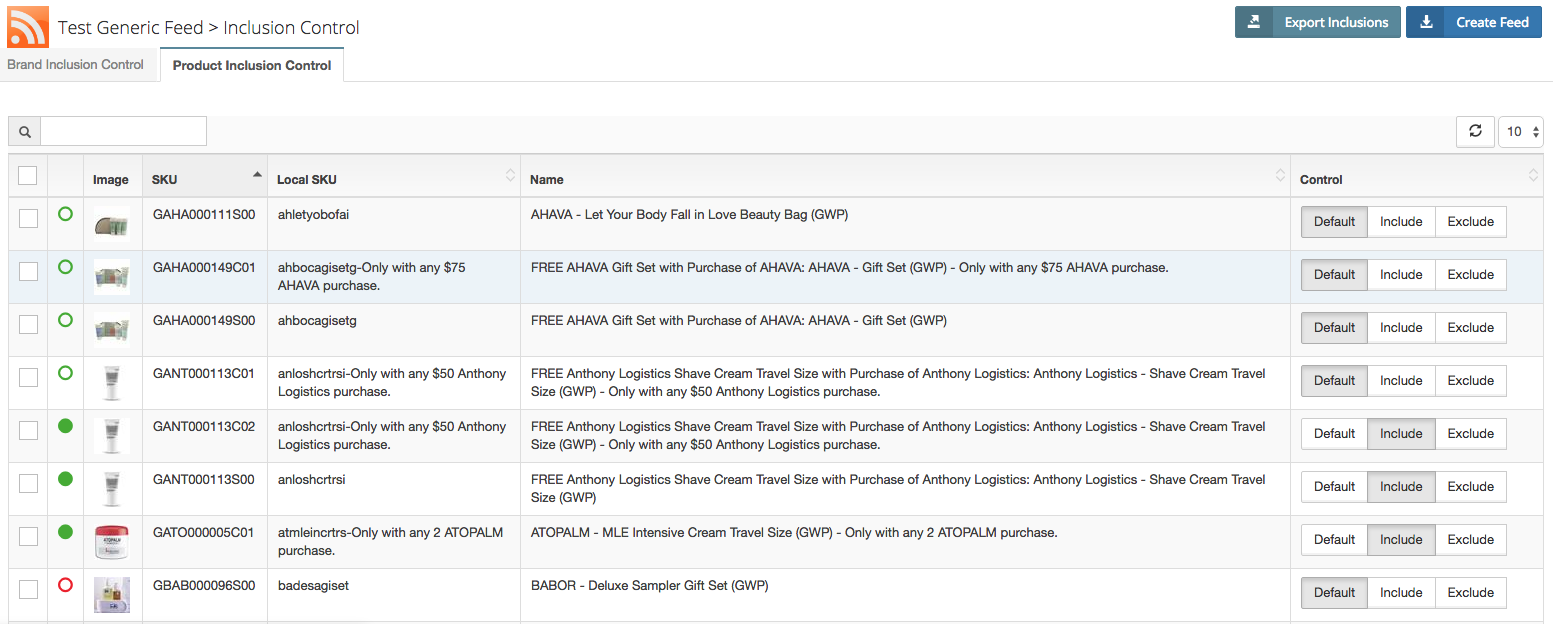1553x624 pixels.
Task: Set GANT000113S00 control to Exclude
Action: 1471,487
